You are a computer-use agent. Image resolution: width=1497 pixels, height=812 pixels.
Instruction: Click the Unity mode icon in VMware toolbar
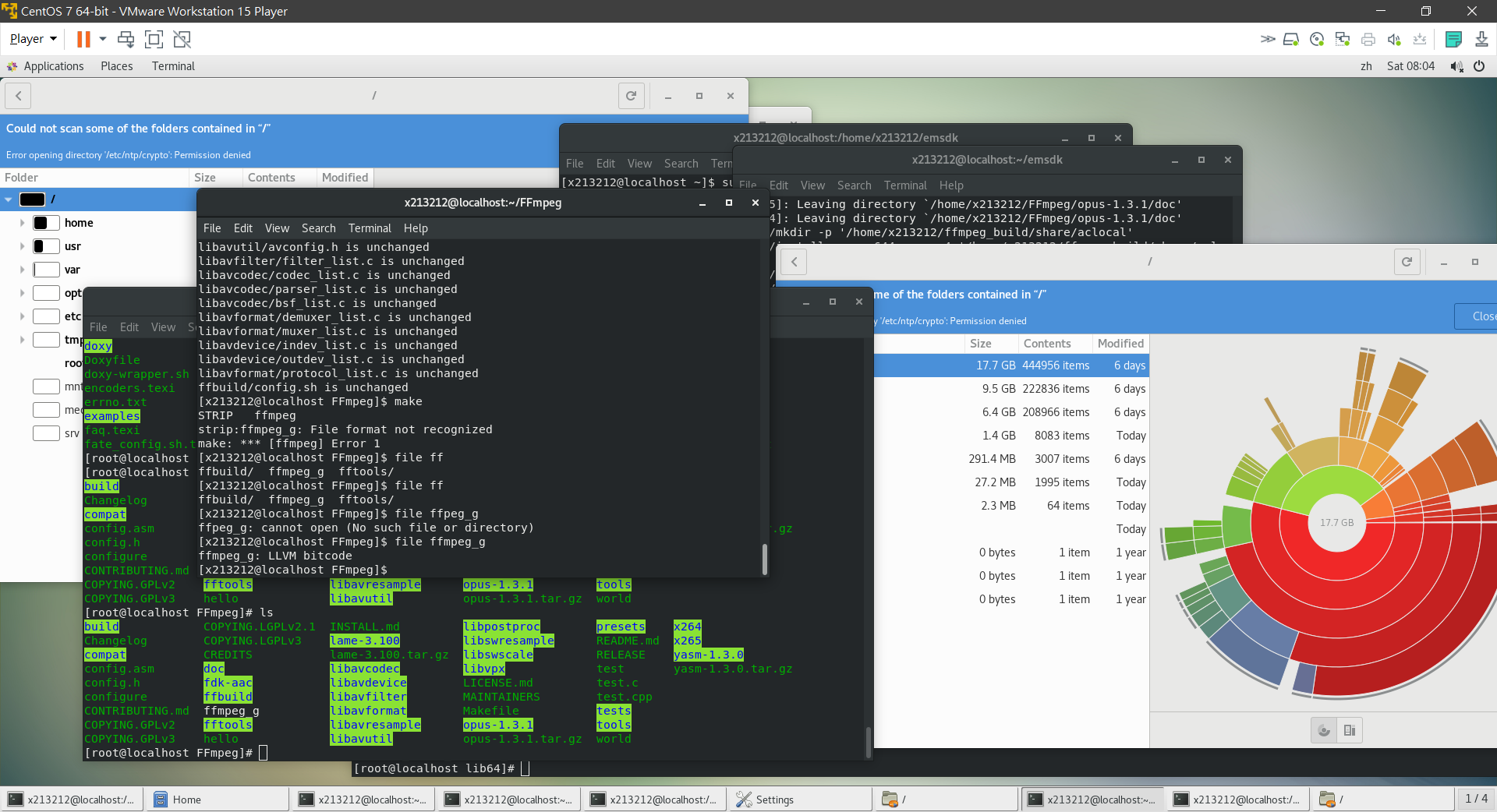pyautogui.click(x=182, y=39)
